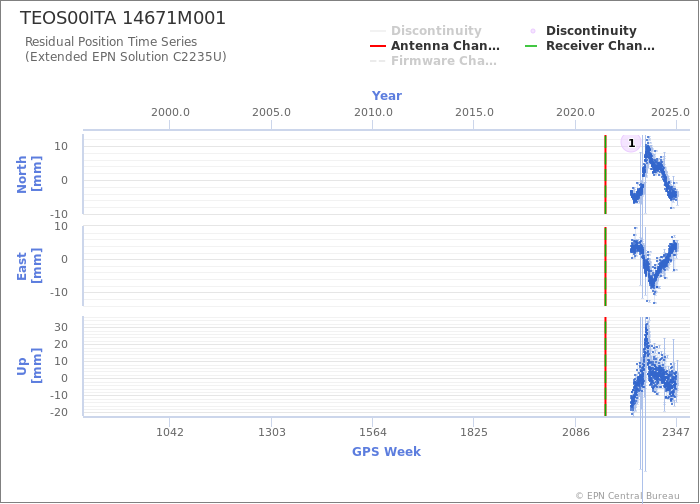This screenshot has height=504, width=700.
Task: Click the antenna/receiver change line in Up plot
Action: pos(605,367)
